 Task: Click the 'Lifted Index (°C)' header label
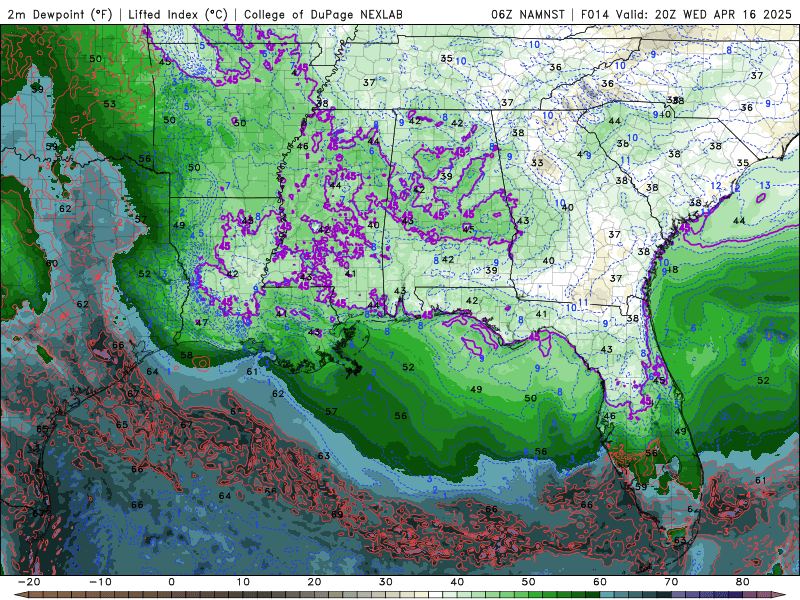click(x=178, y=15)
